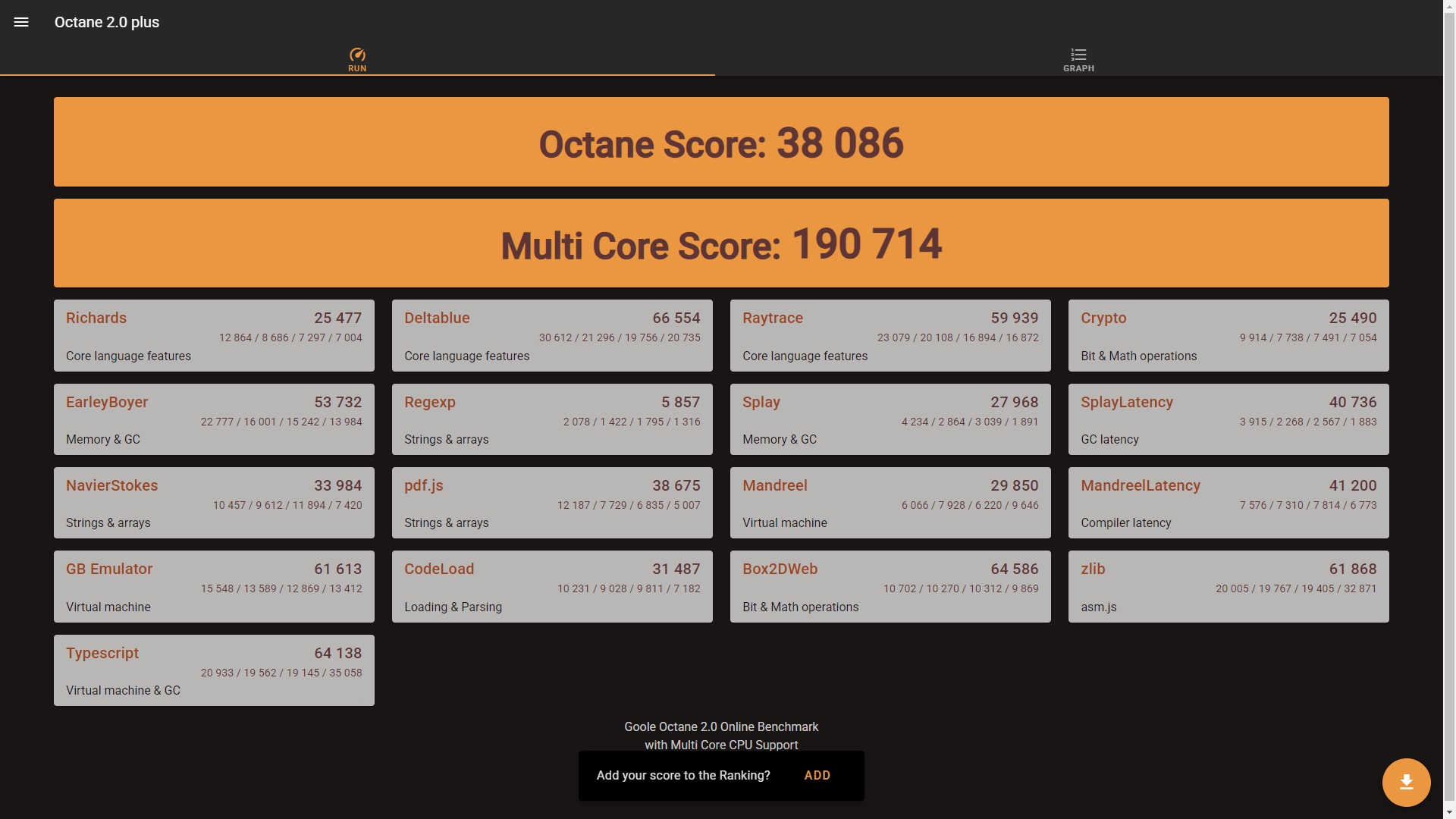Click MandreelLatency's Compiler latency label

click(1125, 522)
